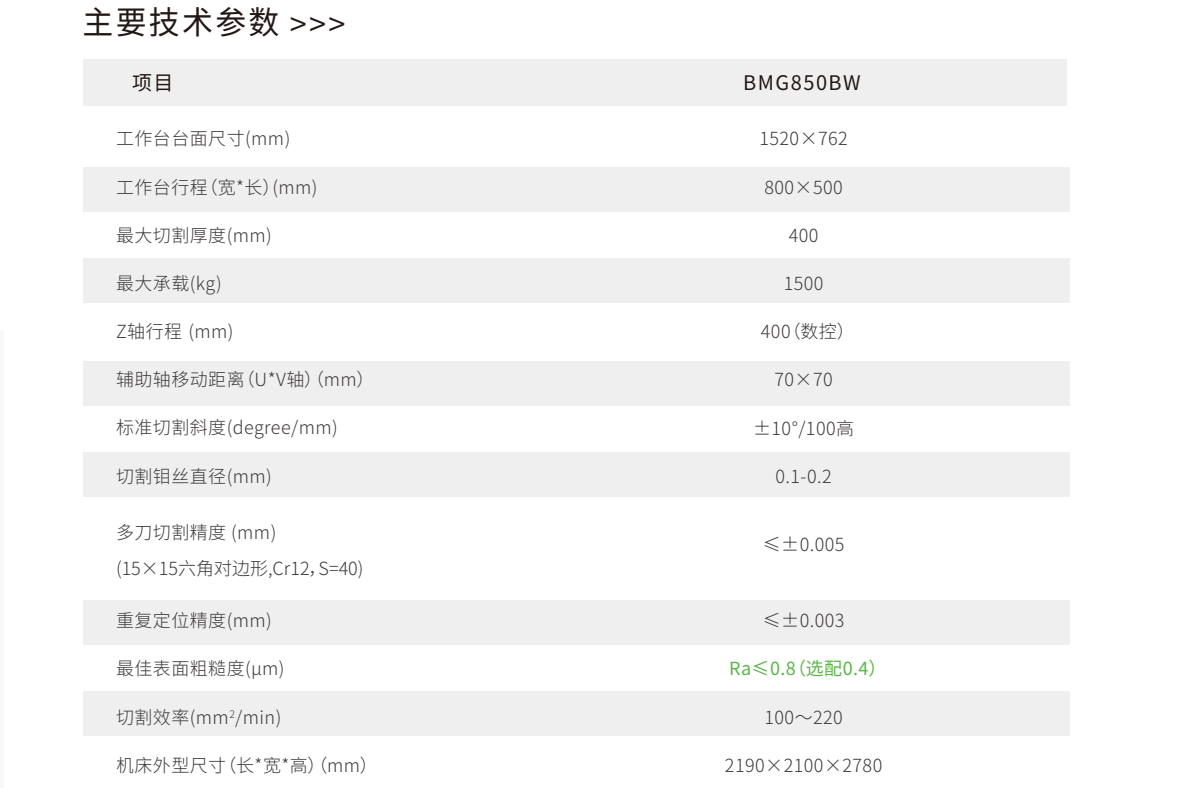Click the 1520×762 table value
1200x788 pixels.
[x=803, y=139]
